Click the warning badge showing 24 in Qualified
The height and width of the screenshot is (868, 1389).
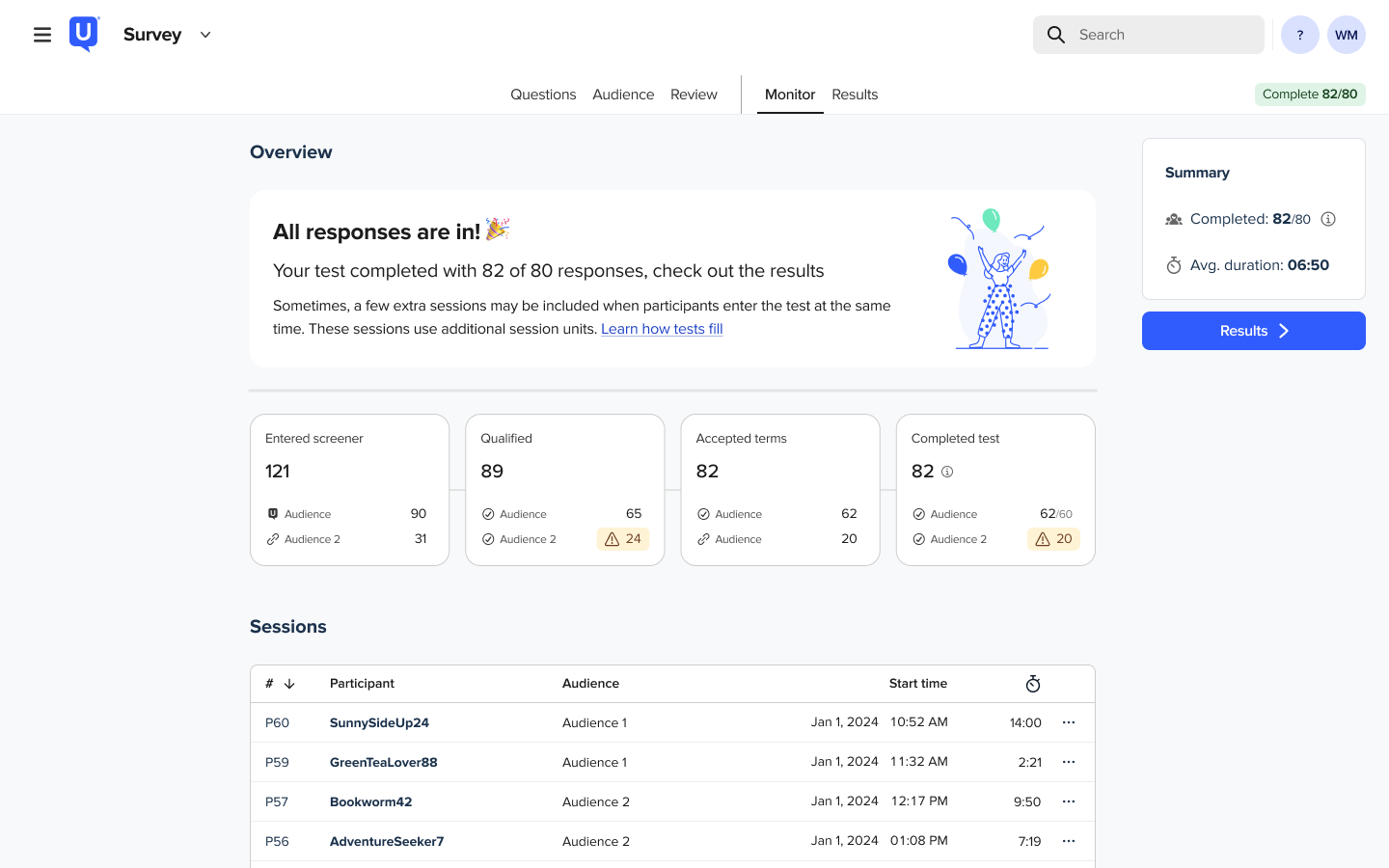click(x=623, y=539)
